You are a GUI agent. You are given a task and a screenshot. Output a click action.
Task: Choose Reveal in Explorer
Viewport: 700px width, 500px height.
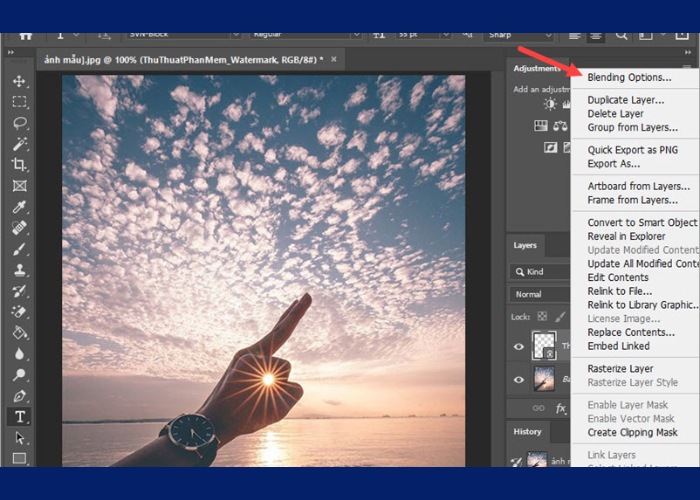[x=626, y=236]
